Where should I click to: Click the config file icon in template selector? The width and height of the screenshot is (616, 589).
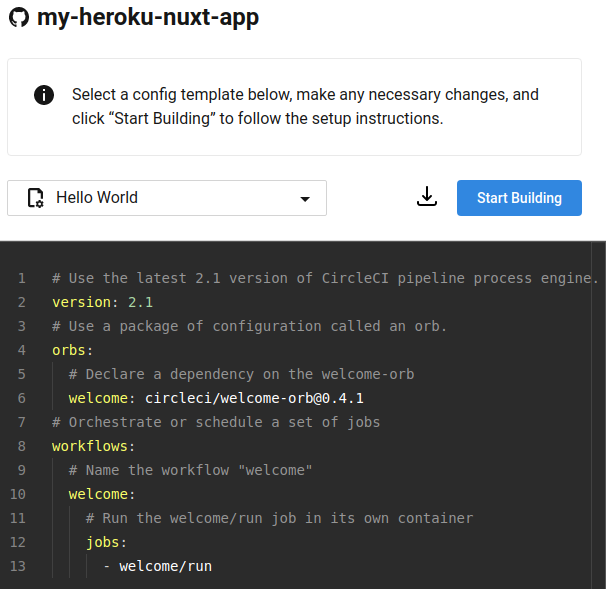click(x=36, y=198)
